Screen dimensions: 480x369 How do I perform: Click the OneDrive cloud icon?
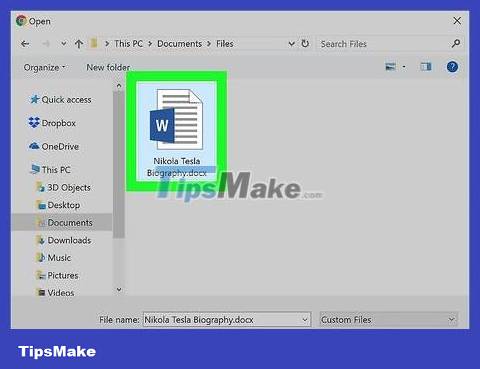(34, 146)
